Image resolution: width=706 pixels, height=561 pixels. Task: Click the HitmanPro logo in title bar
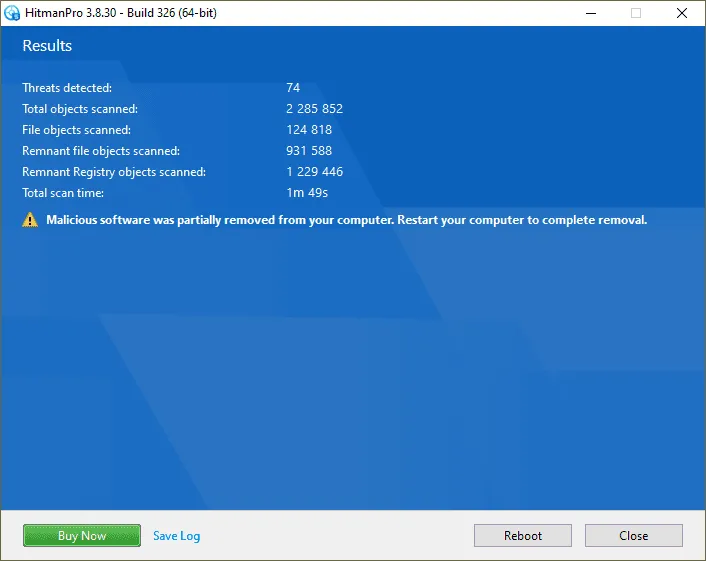pyautogui.click(x=12, y=13)
